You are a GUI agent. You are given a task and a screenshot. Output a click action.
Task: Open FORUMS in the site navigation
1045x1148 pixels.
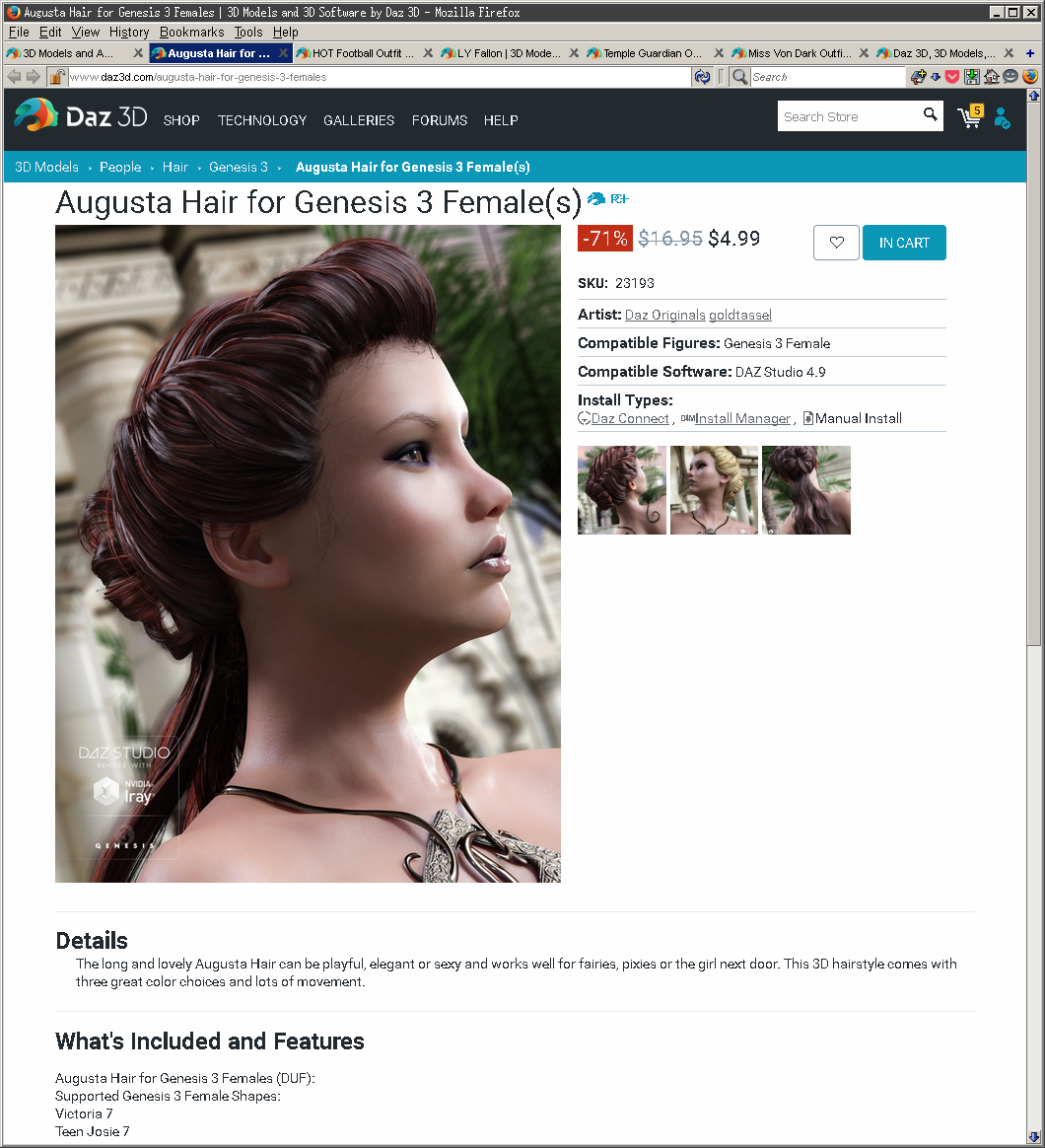tap(439, 120)
